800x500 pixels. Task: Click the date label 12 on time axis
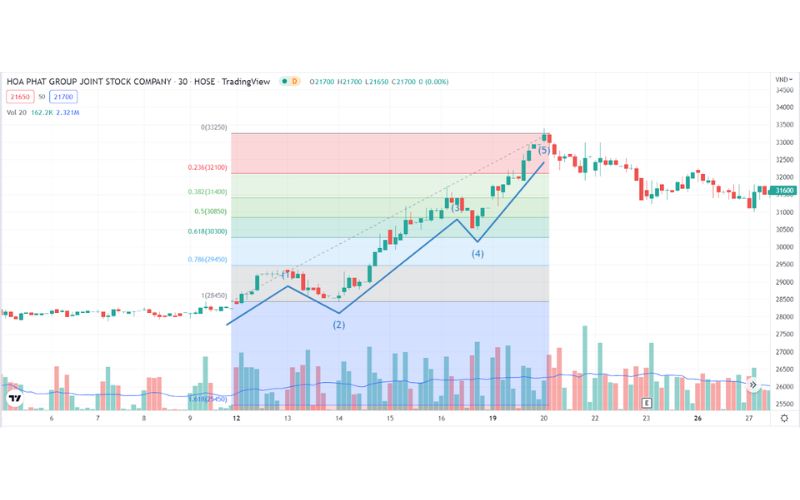point(236,418)
